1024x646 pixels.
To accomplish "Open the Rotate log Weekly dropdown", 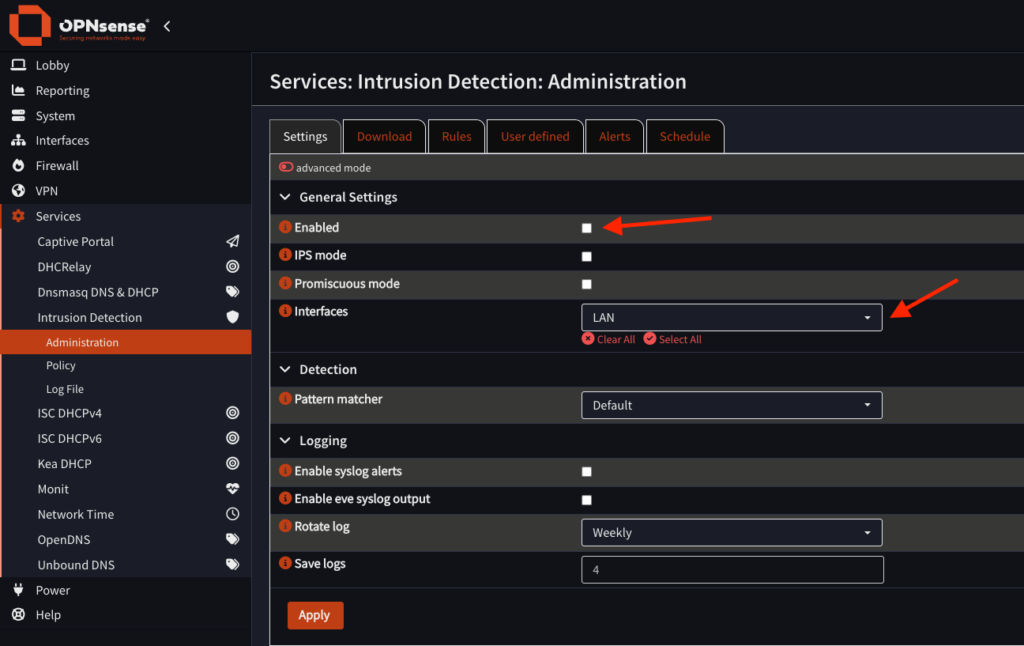I will click(x=731, y=532).
